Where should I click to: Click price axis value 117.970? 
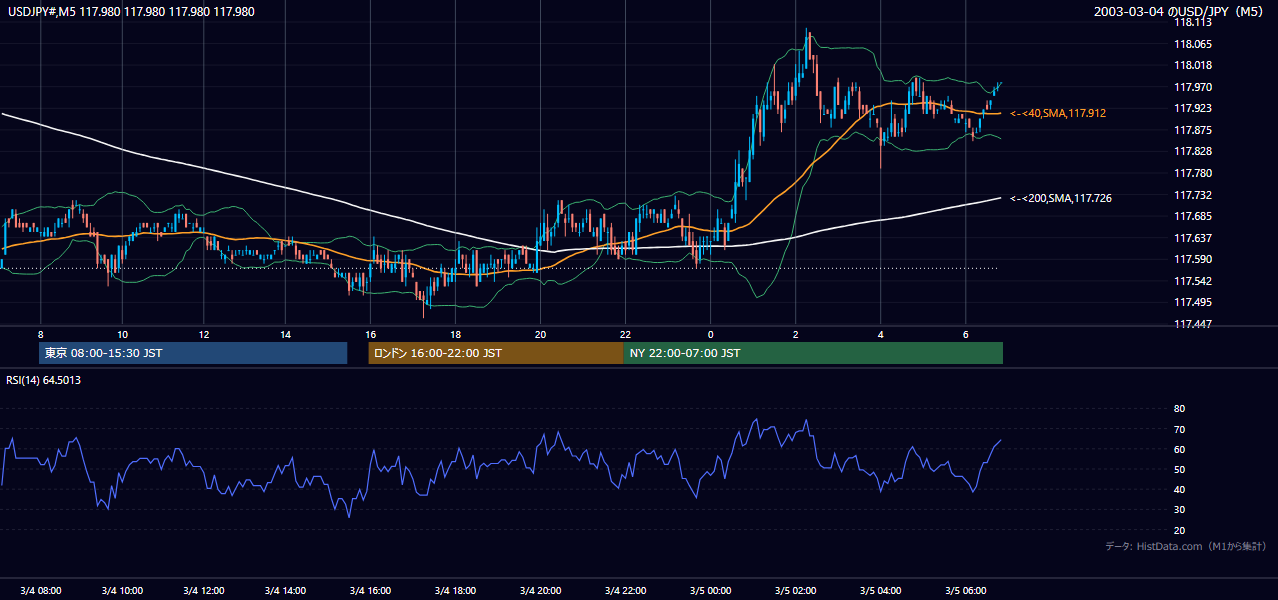1192,87
